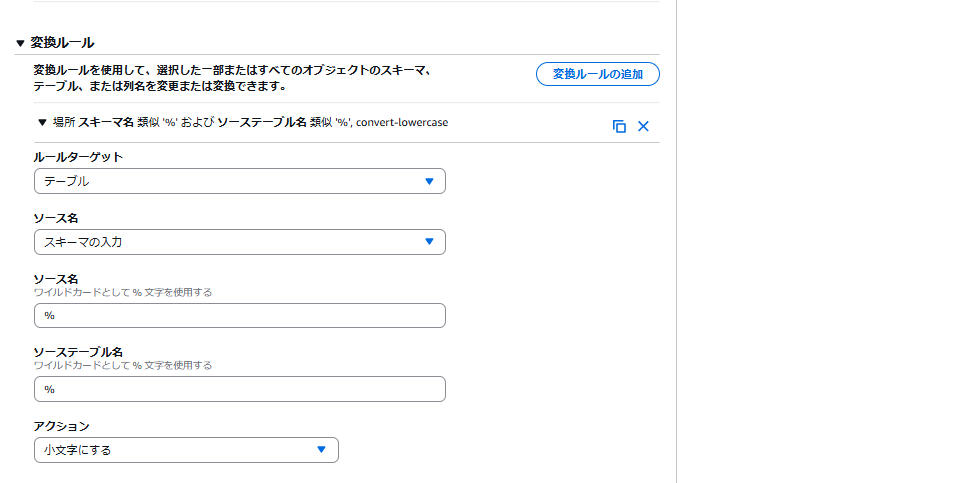Click the ルールターゲット field label

78,157
